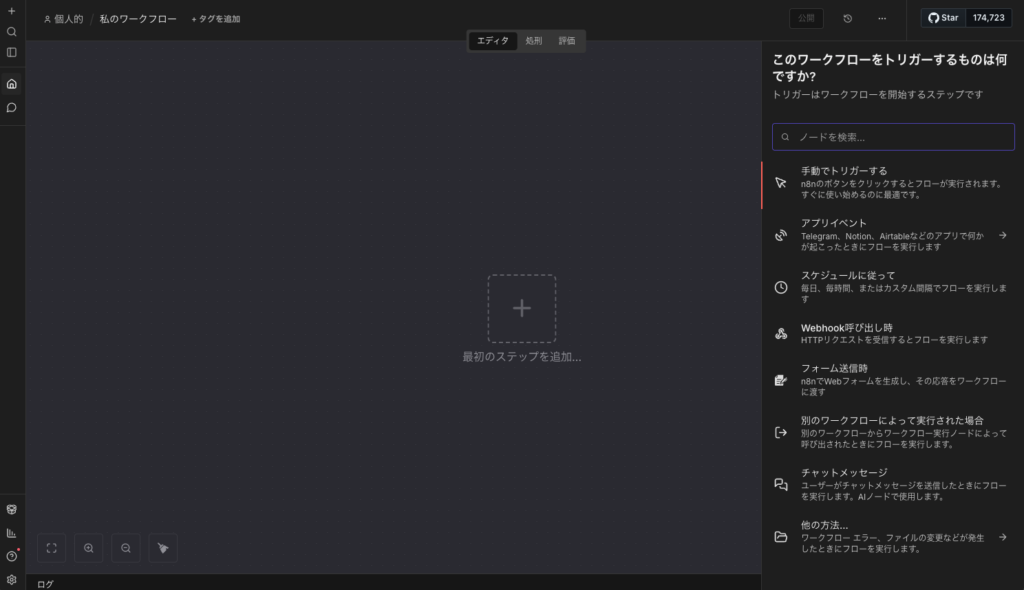1024x590 pixels.
Task: Toggle the sidebar panel layout icon
Action: click(12, 52)
